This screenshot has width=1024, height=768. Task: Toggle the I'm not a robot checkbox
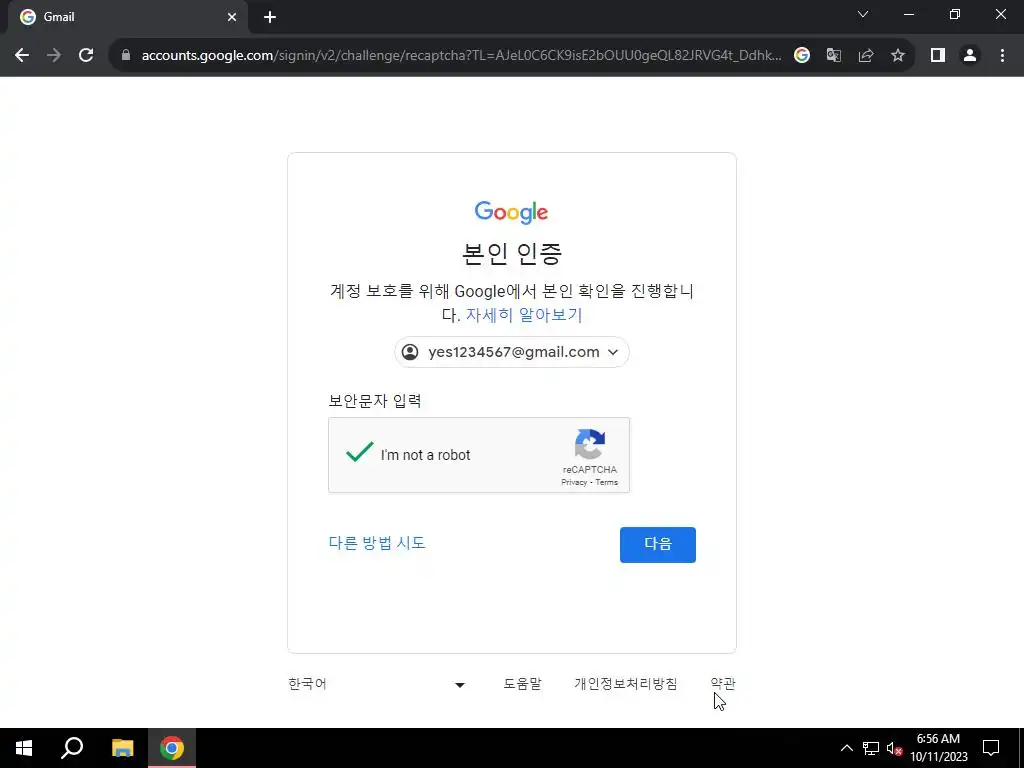359,452
